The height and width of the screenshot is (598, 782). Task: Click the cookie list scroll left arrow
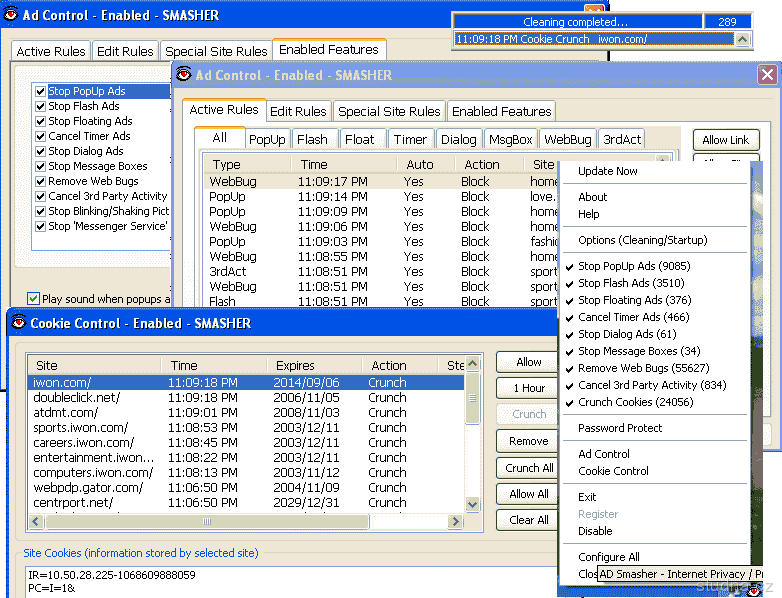[x=34, y=521]
